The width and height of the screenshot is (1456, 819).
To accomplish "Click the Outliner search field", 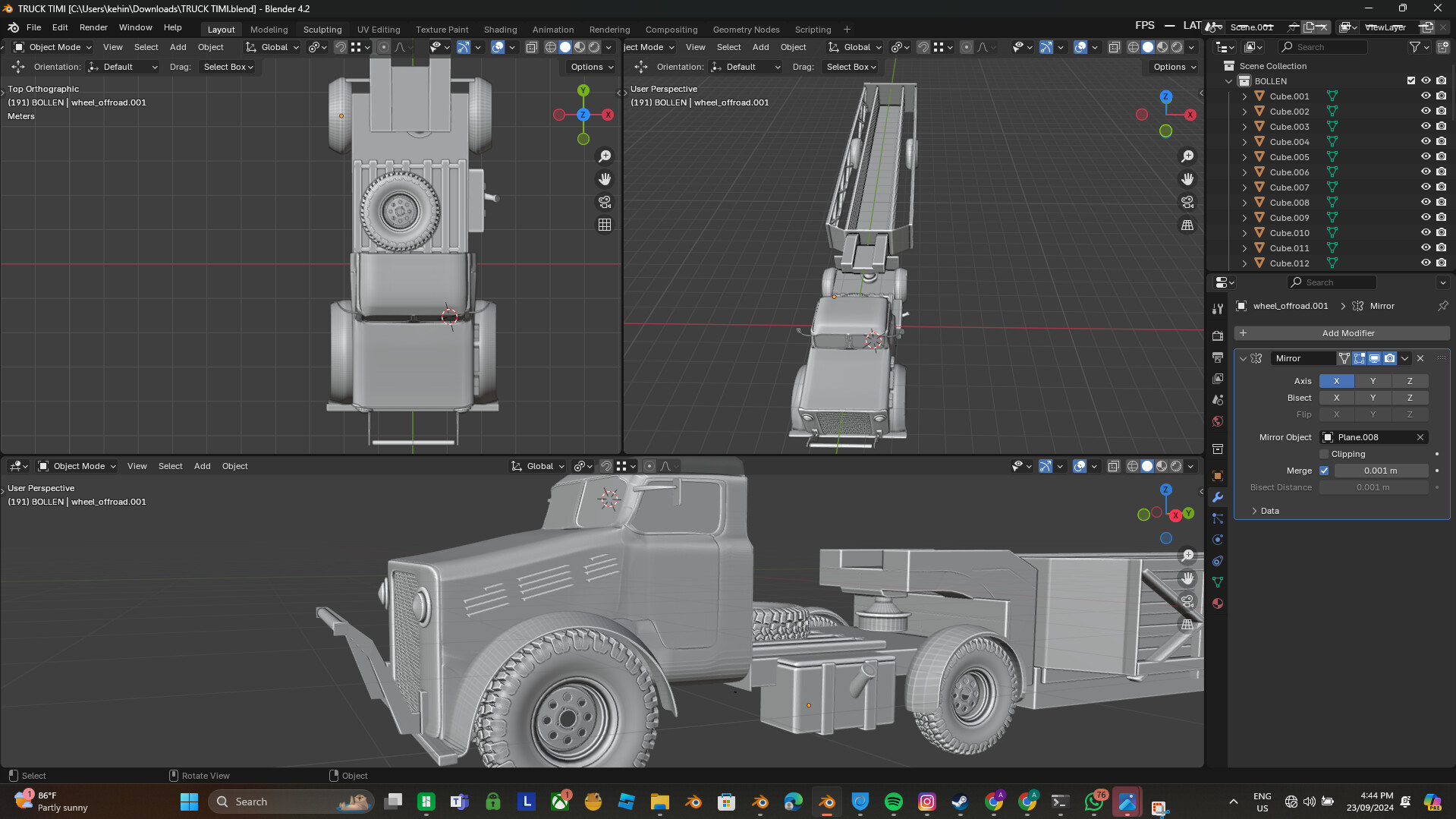I will [x=1322, y=47].
